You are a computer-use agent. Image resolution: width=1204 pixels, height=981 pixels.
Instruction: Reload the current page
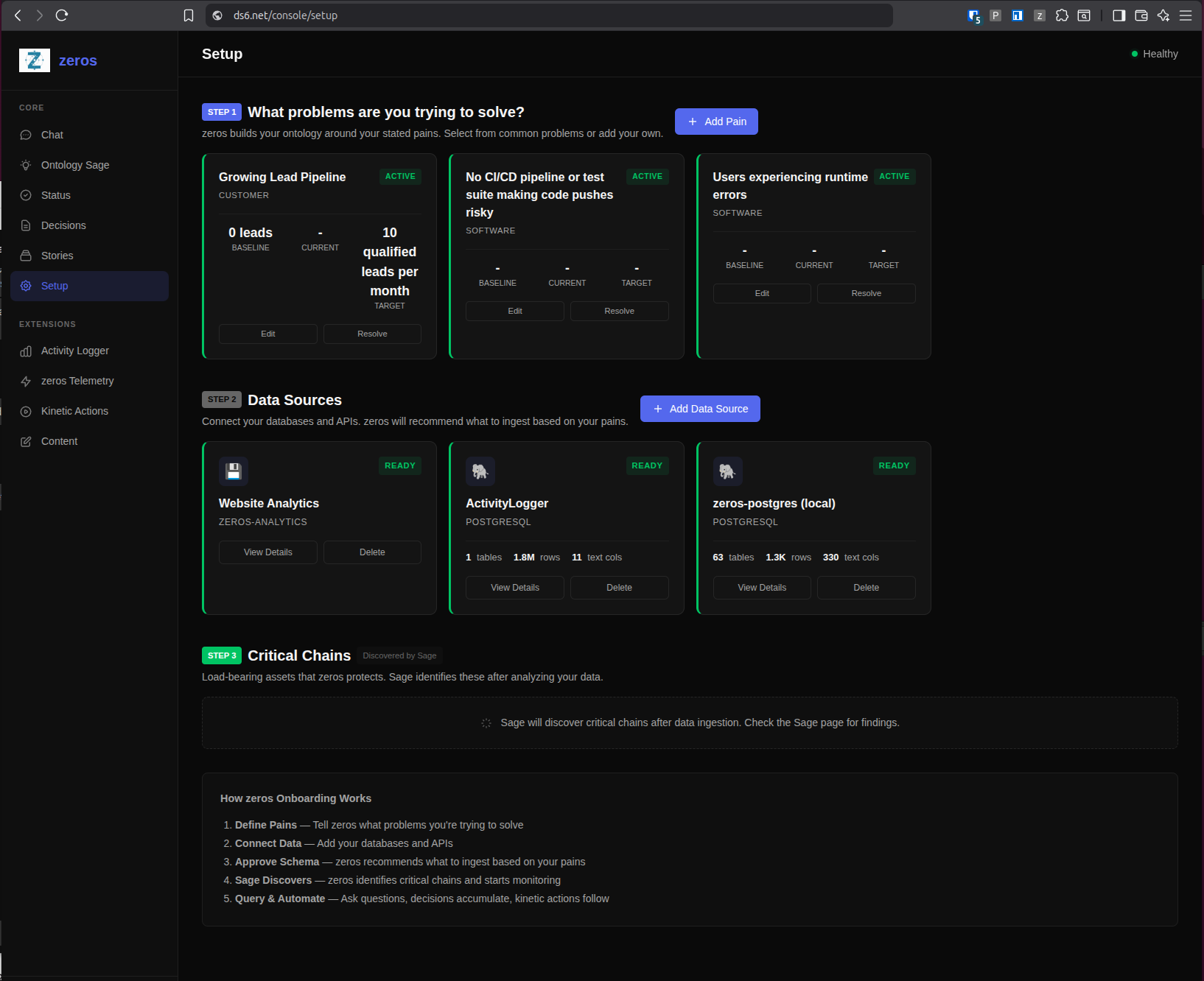(62, 15)
